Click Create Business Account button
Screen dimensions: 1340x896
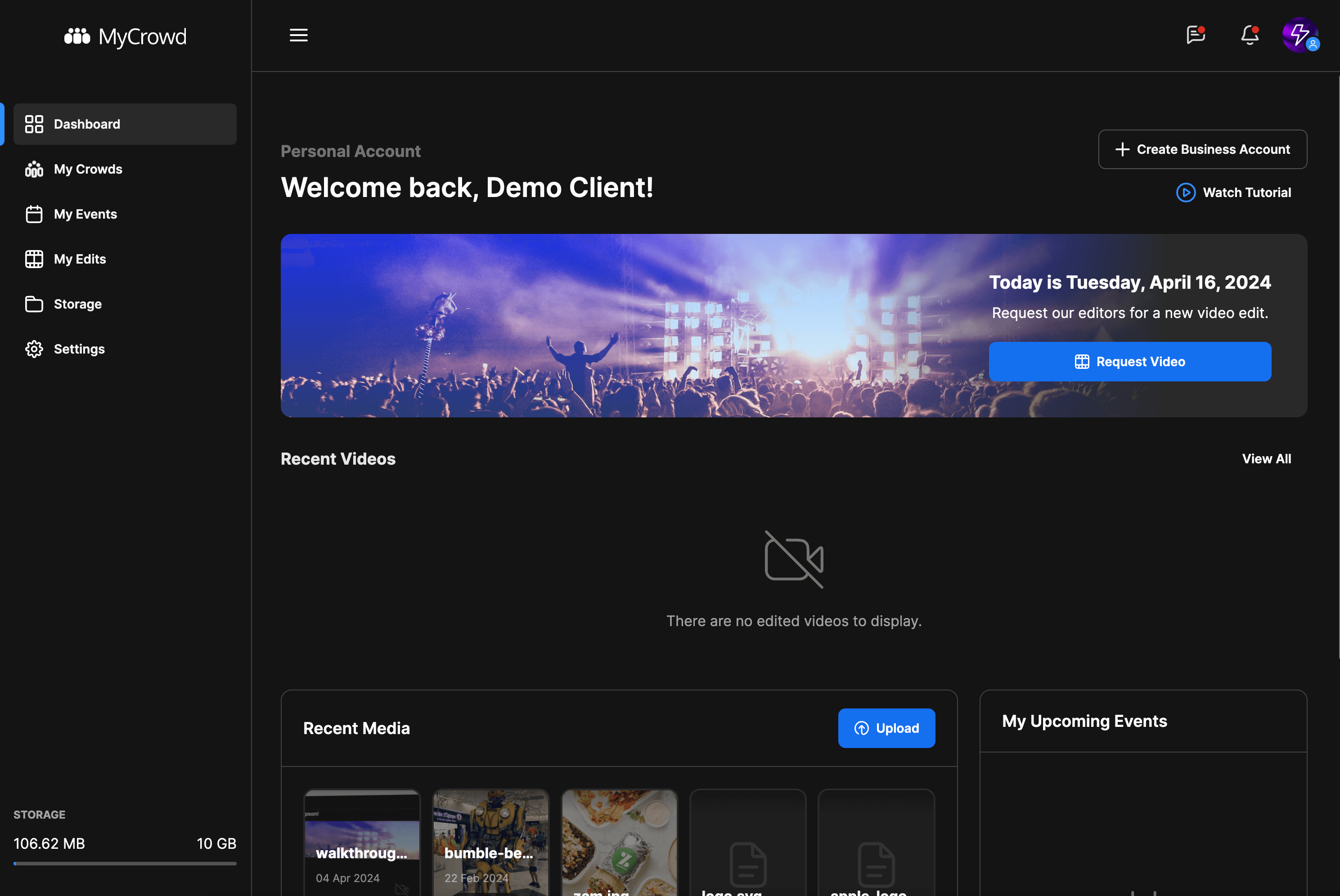[x=1202, y=149]
